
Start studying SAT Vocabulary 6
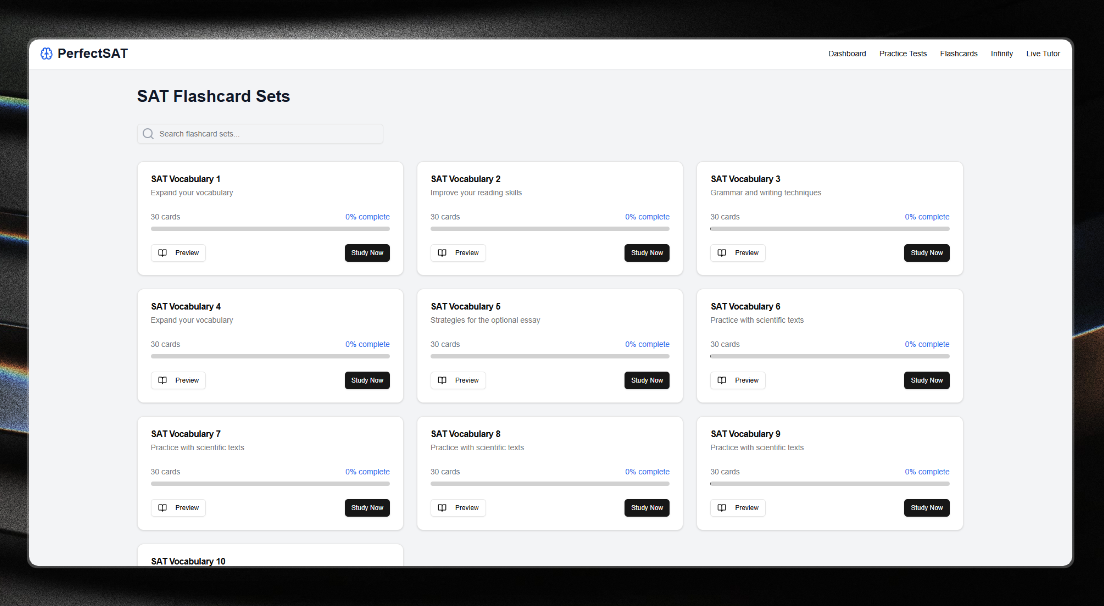pyautogui.click(x=927, y=381)
